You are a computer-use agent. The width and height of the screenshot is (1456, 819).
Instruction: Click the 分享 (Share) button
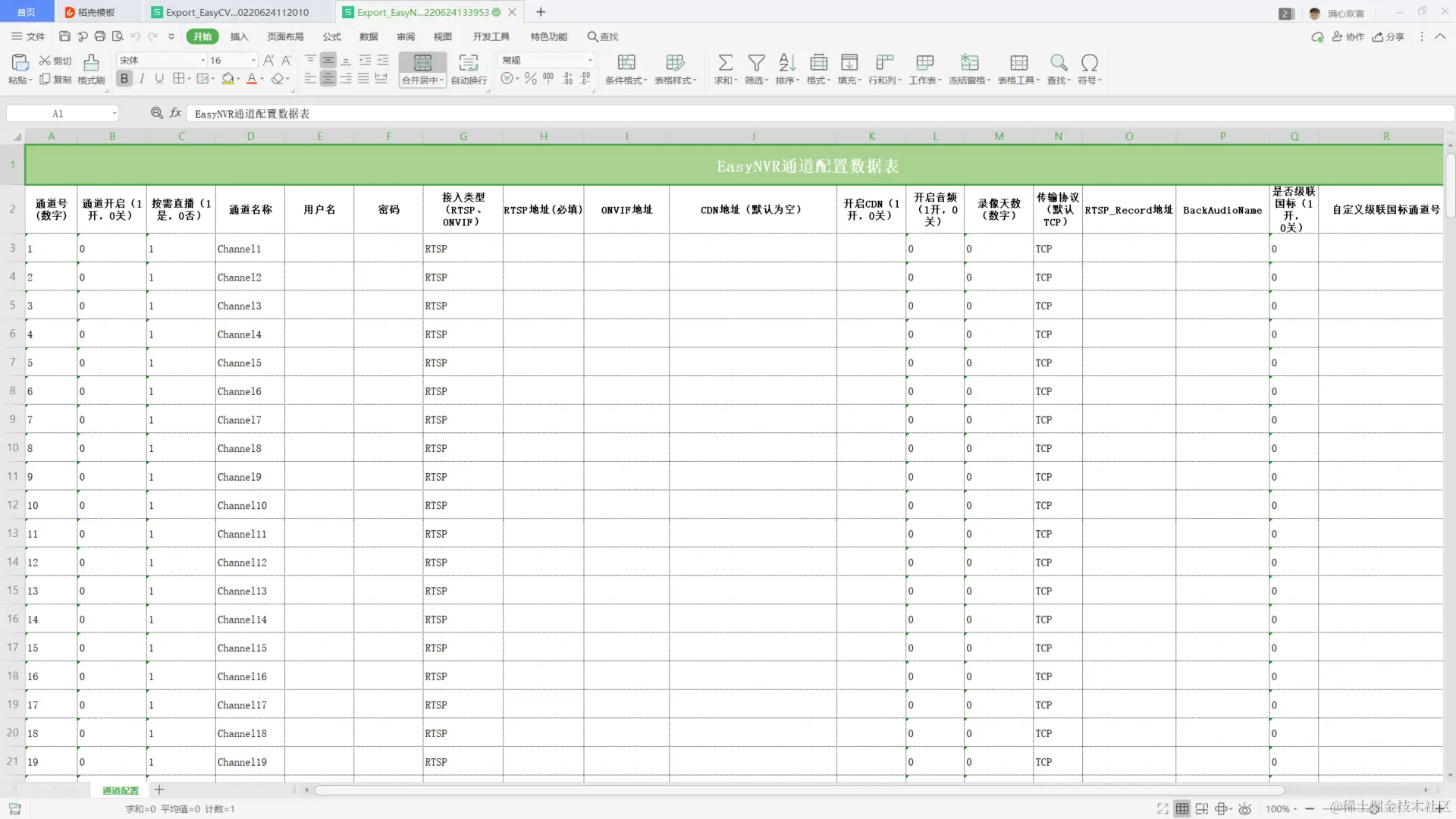(x=1389, y=36)
